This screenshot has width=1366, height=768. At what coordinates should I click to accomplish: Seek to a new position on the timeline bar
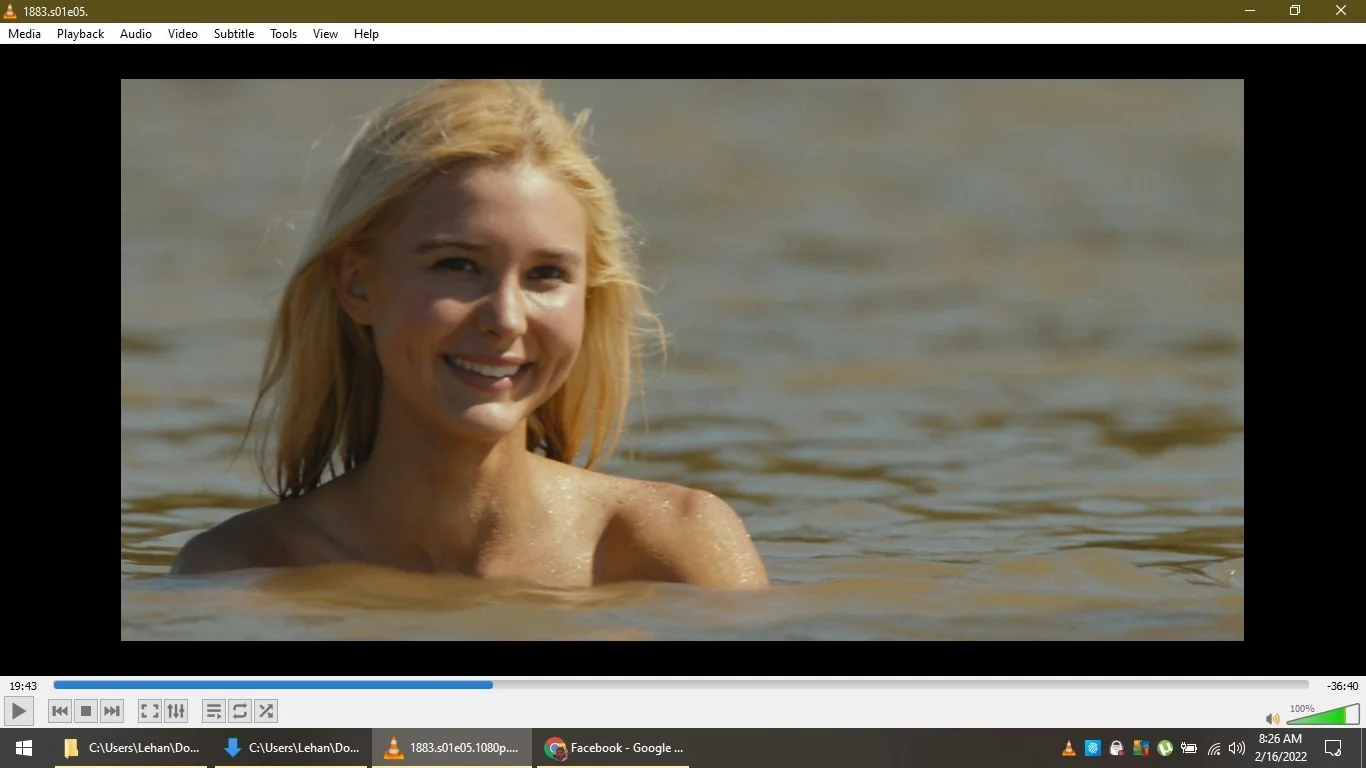click(x=681, y=685)
